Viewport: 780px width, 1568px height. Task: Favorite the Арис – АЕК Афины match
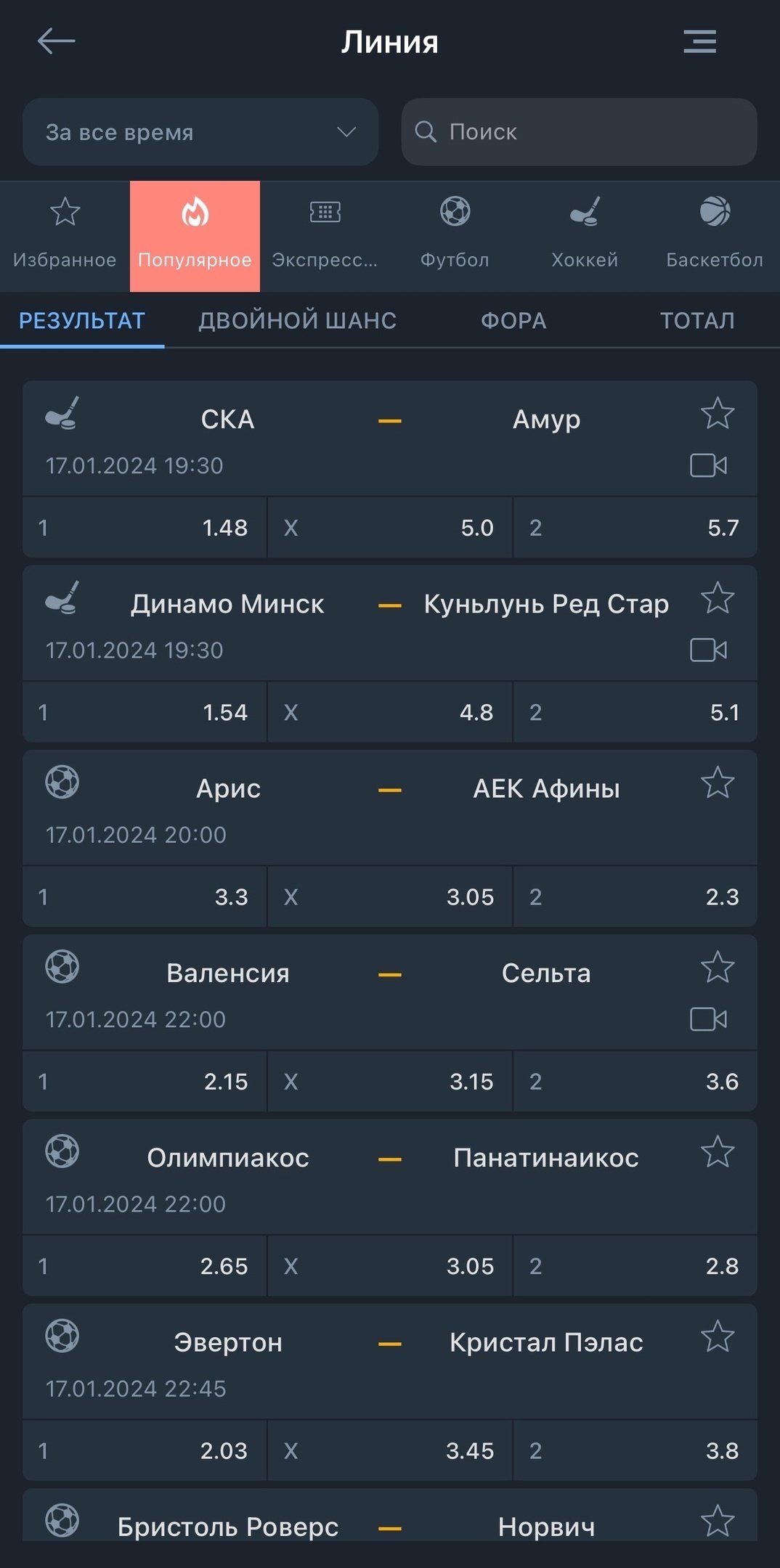click(x=718, y=783)
